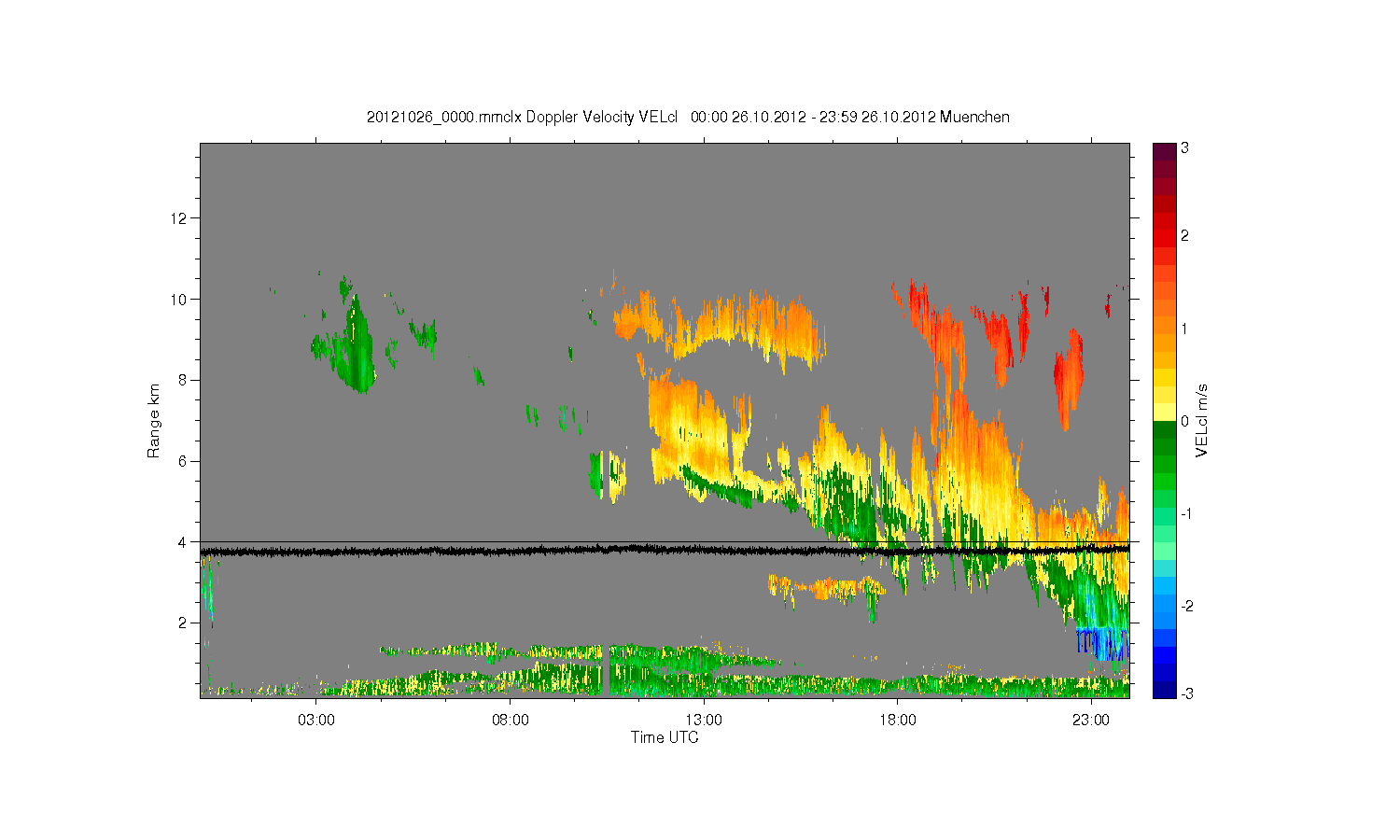This screenshot has width=1400, height=840.
Task: Click the '18:00' time axis tick label
Action: 897,721
